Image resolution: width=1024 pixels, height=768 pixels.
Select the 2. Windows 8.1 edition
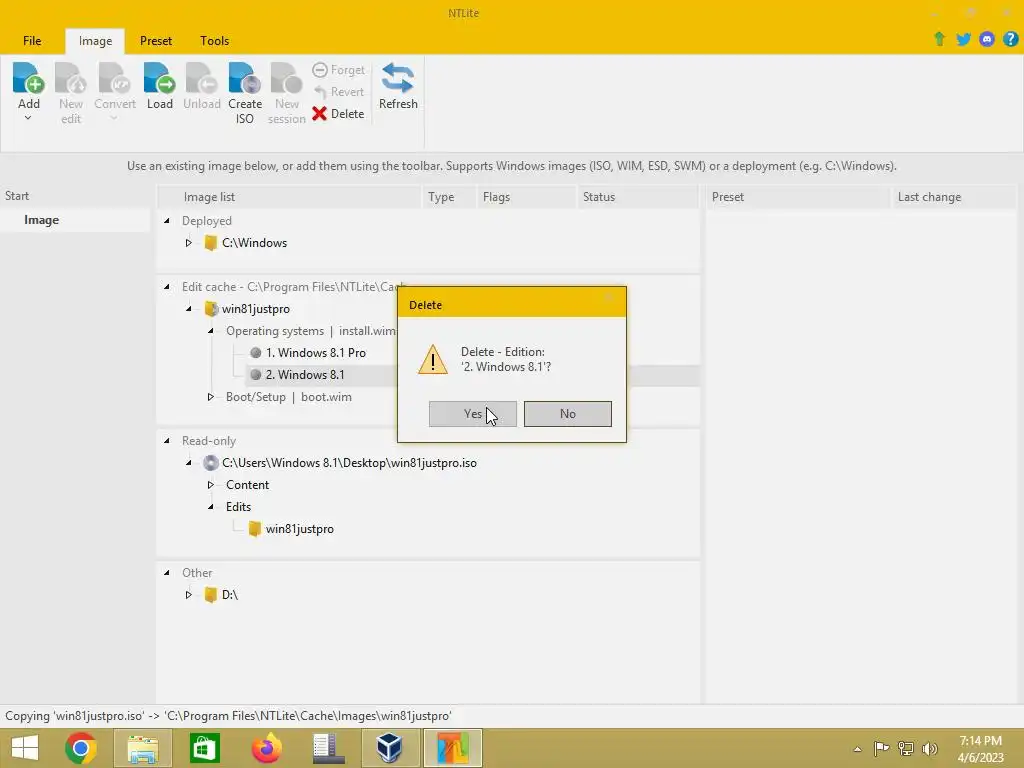tap(305, 375)
